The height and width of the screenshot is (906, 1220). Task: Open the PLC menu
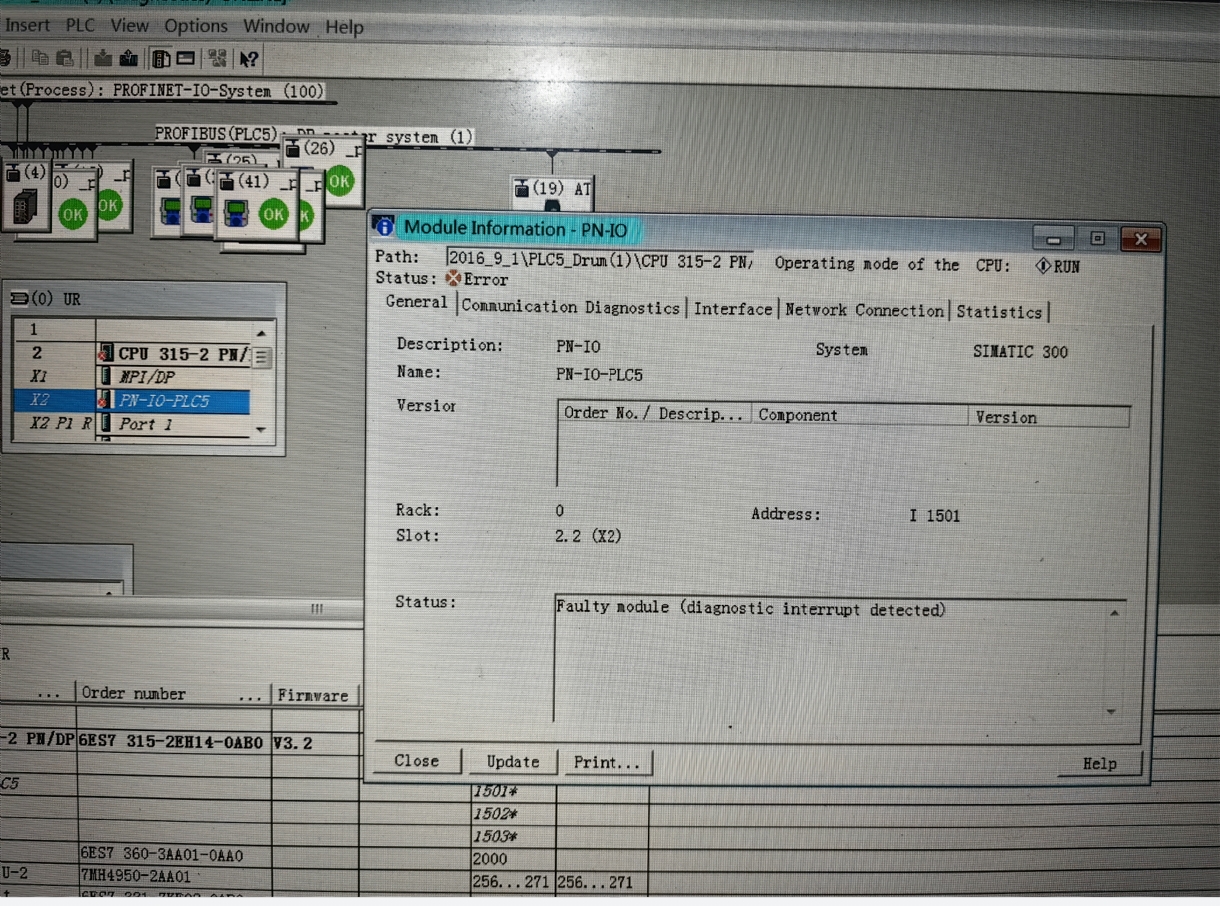coord(81,25)
